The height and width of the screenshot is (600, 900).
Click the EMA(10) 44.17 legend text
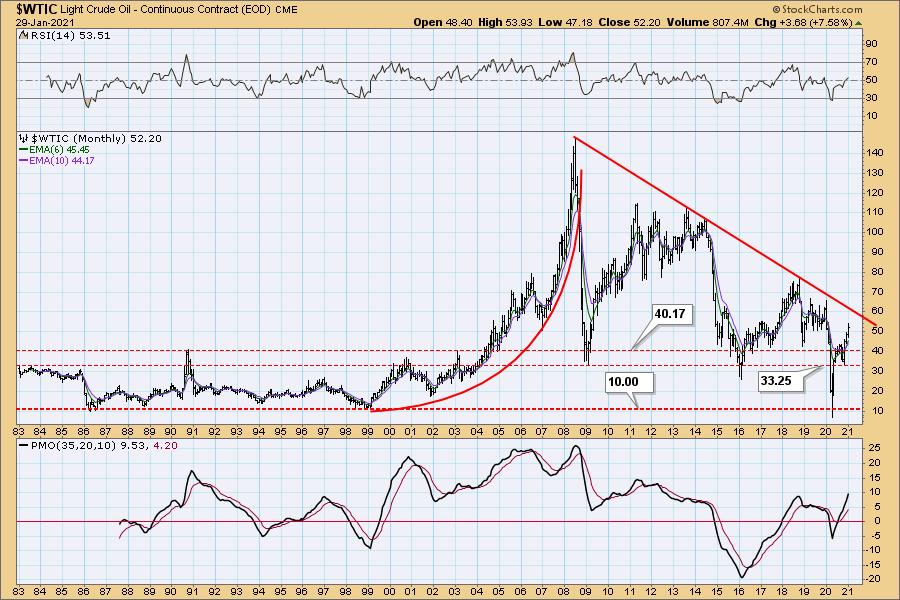tap(61, 160)
